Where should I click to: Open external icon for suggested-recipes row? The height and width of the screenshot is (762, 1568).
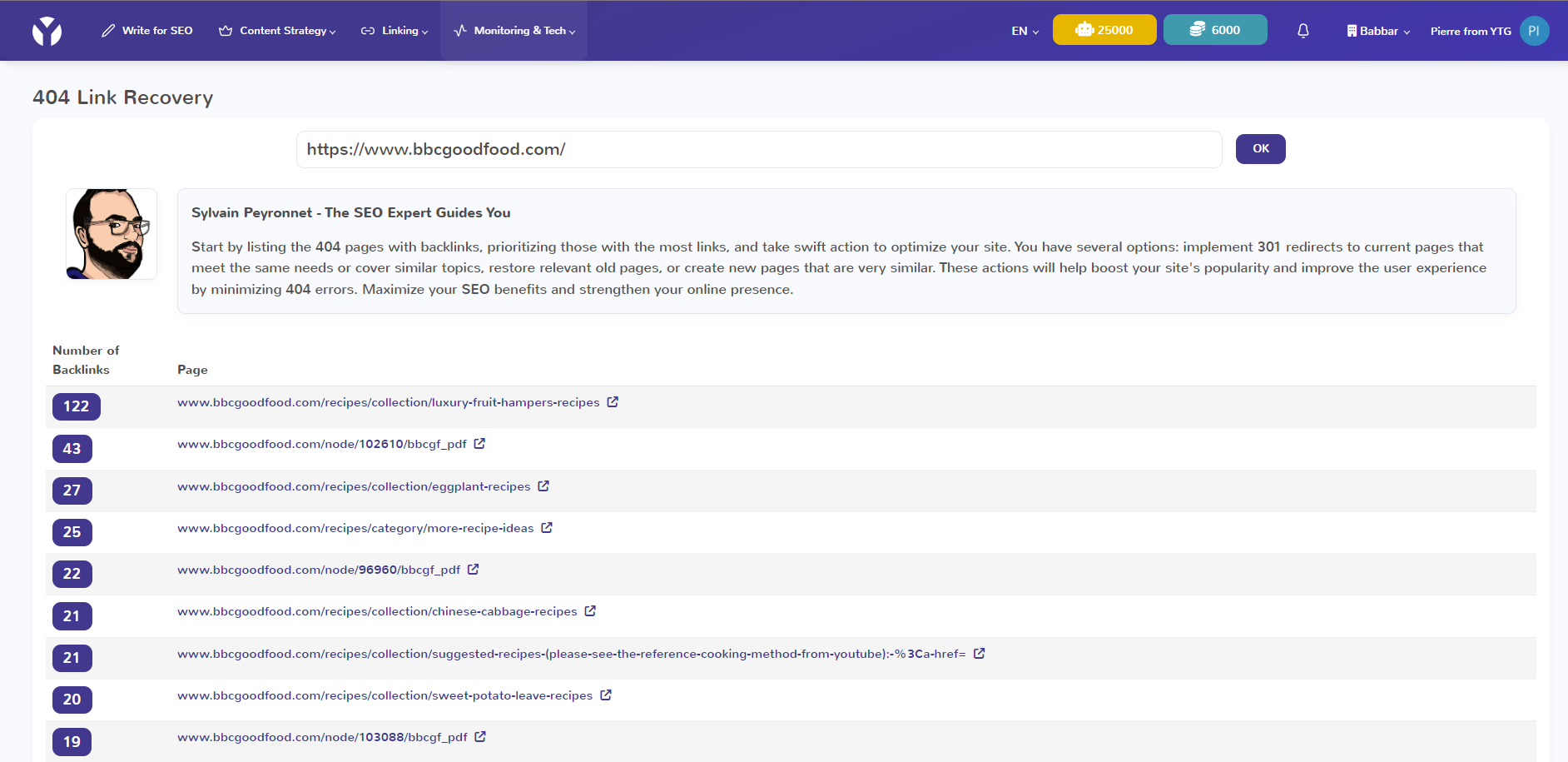point(979,653)
